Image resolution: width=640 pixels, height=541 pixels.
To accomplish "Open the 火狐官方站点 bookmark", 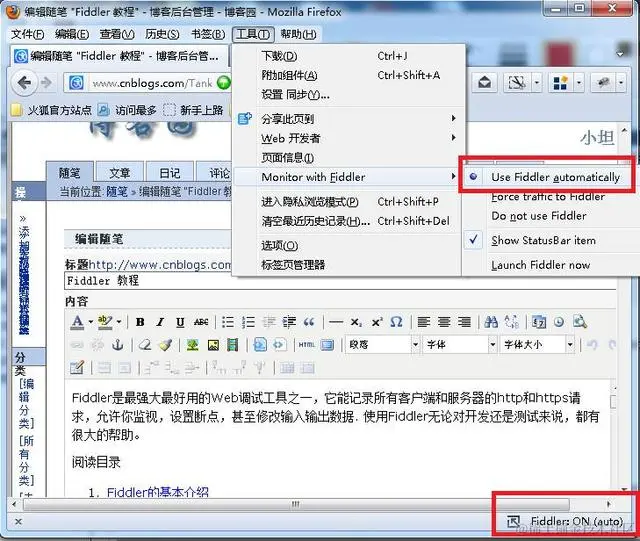I will click(52, 110).
